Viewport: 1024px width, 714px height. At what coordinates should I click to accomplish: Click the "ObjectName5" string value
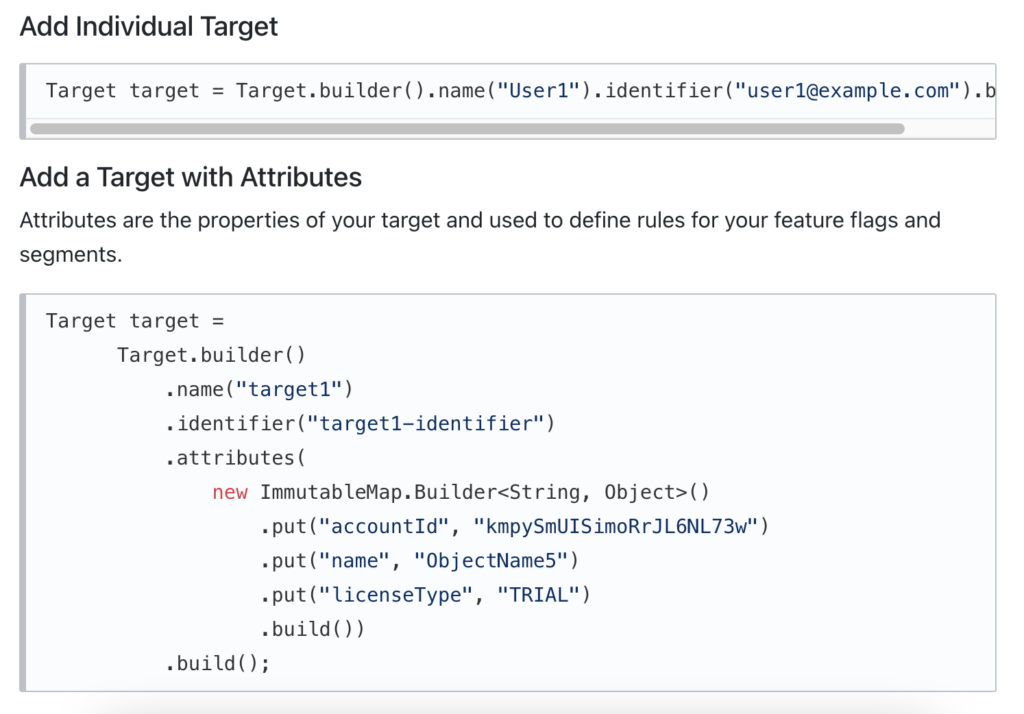point(490,560)
